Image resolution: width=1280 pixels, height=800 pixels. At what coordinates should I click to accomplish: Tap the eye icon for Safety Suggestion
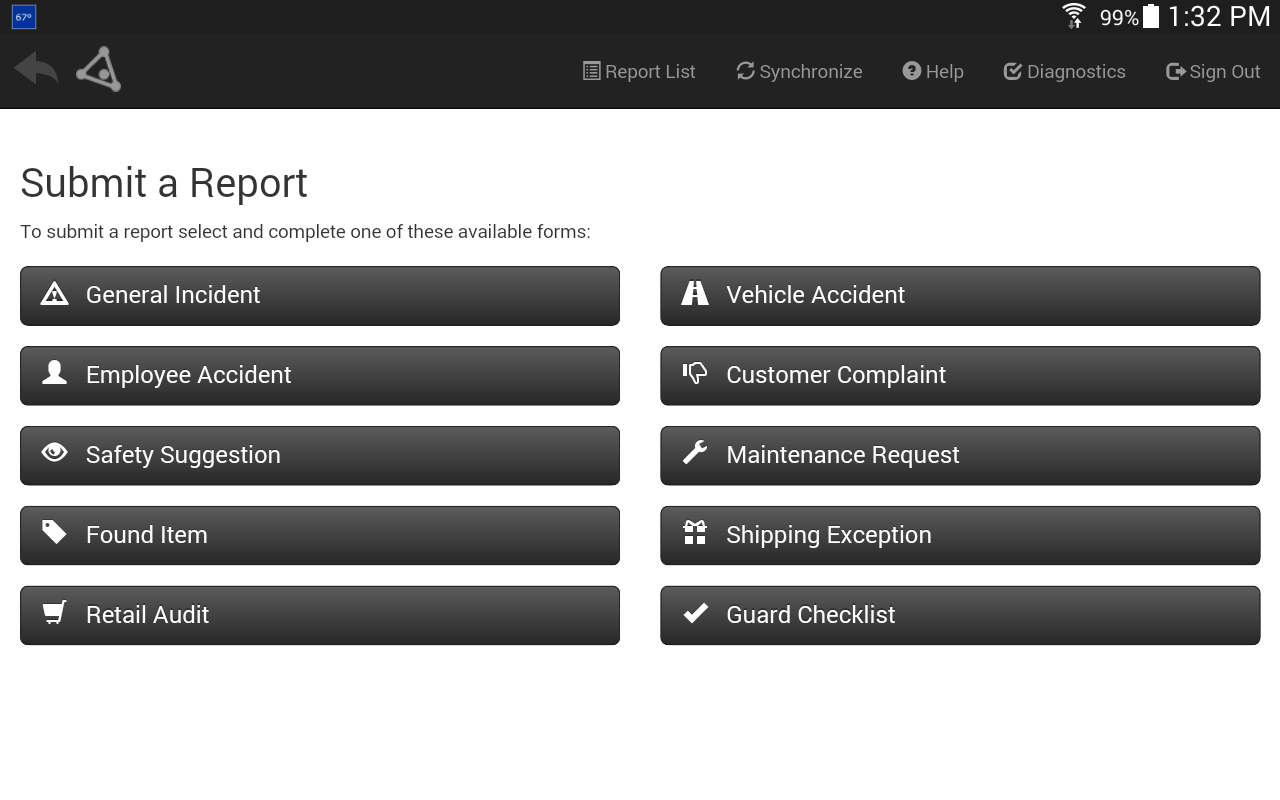click(55, 453)
